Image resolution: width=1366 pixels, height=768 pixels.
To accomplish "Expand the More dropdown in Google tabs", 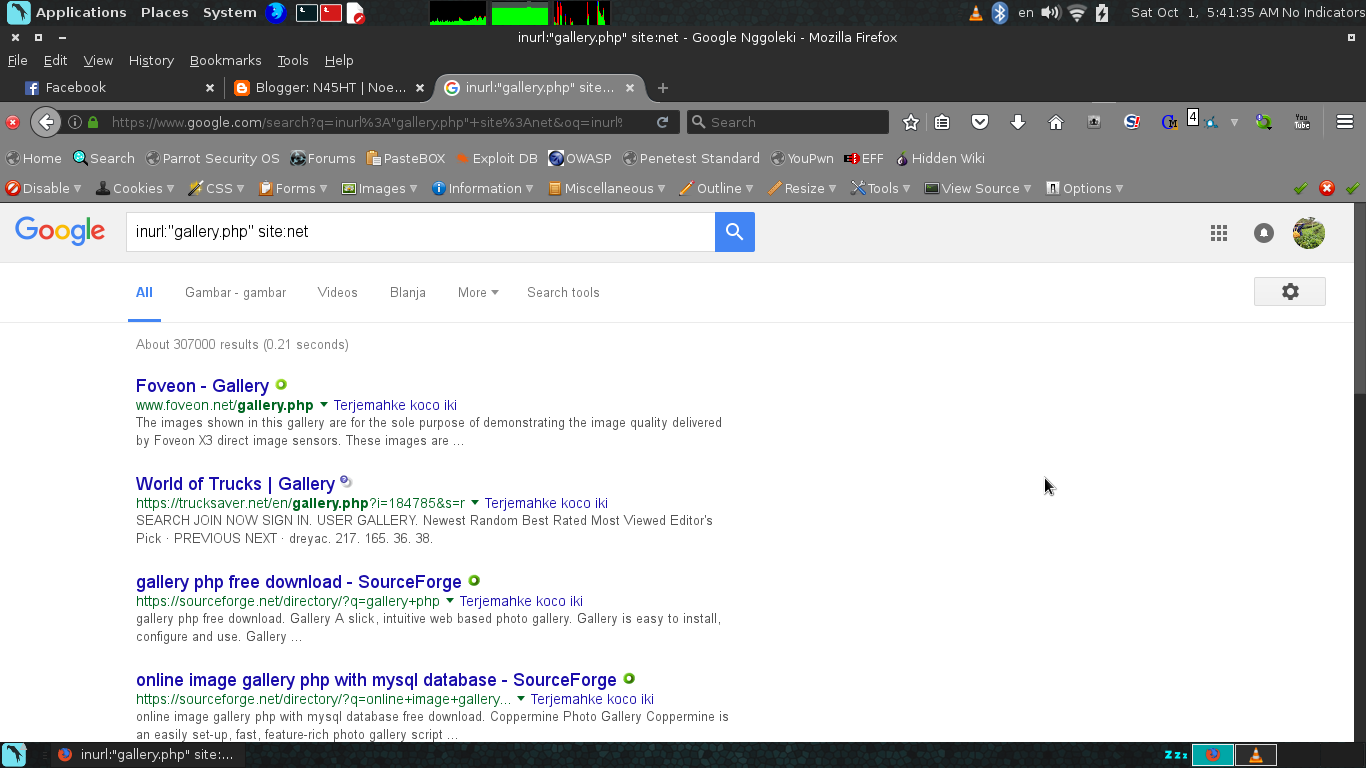I will coord(477,292).
